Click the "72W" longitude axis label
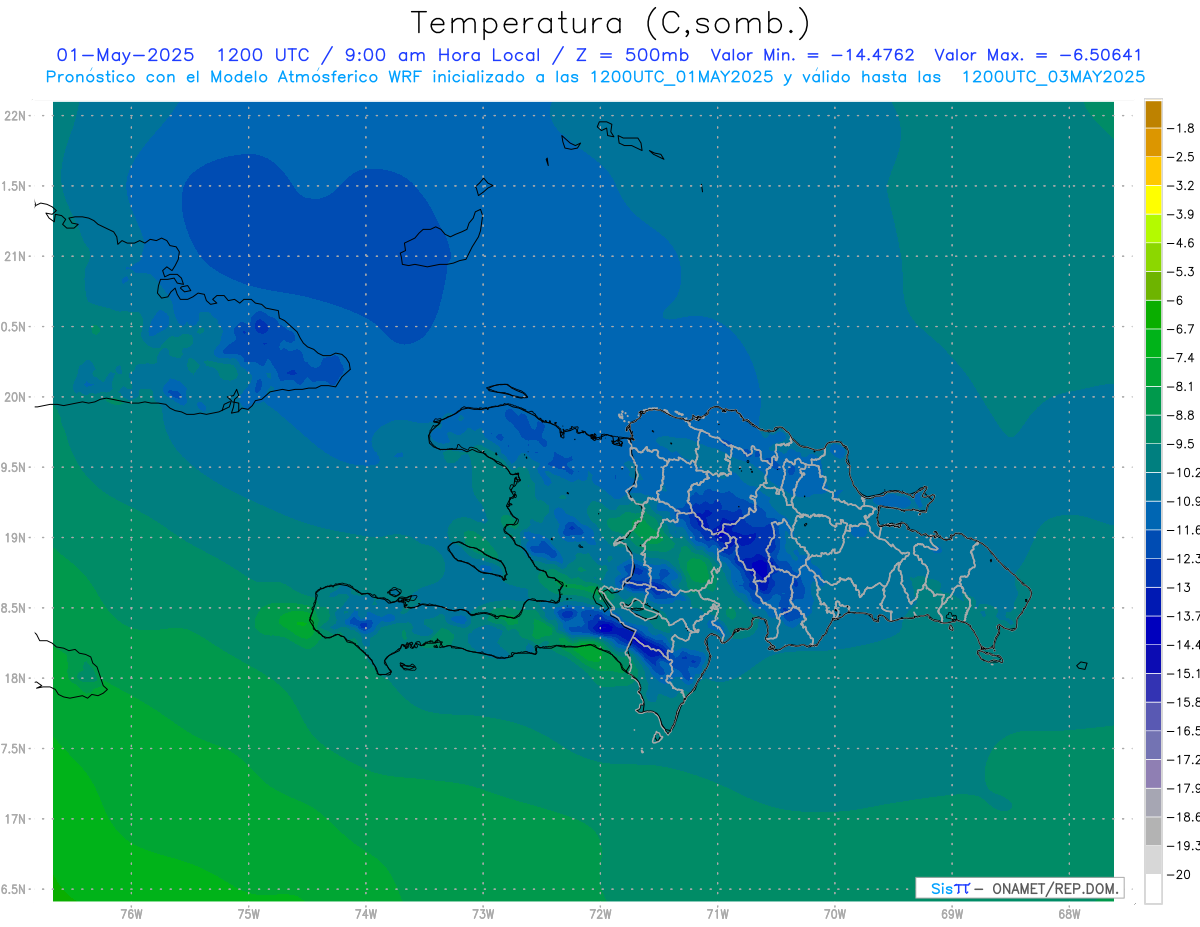Screen dimensions: 1200x927 pos(600,913)
